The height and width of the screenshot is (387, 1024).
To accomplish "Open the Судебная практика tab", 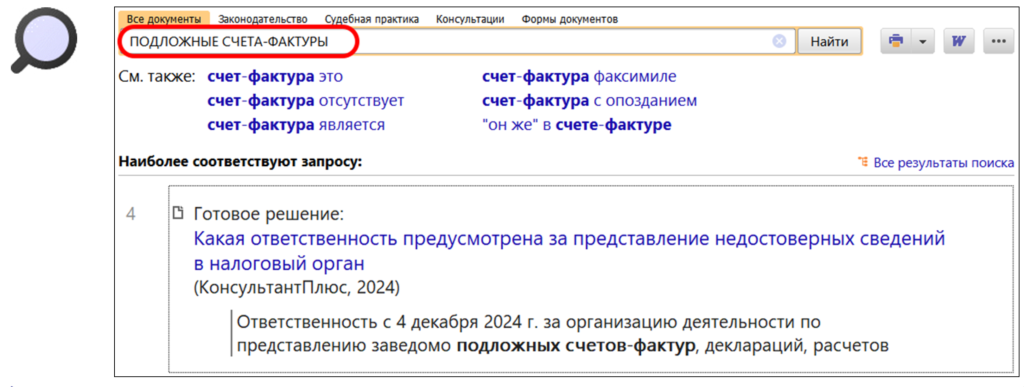I will (371, 19).
